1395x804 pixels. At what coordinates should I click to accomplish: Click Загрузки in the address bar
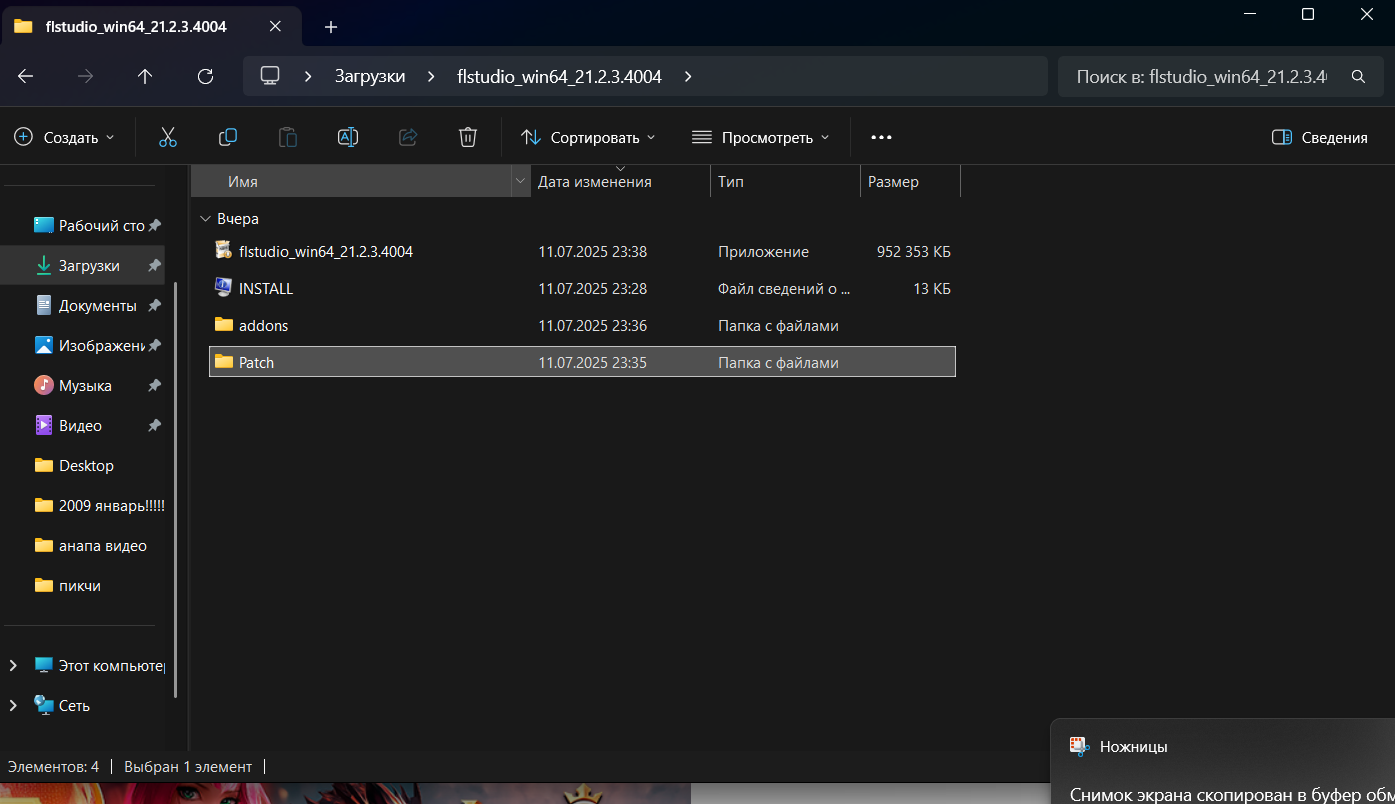[x=370, y=76]
